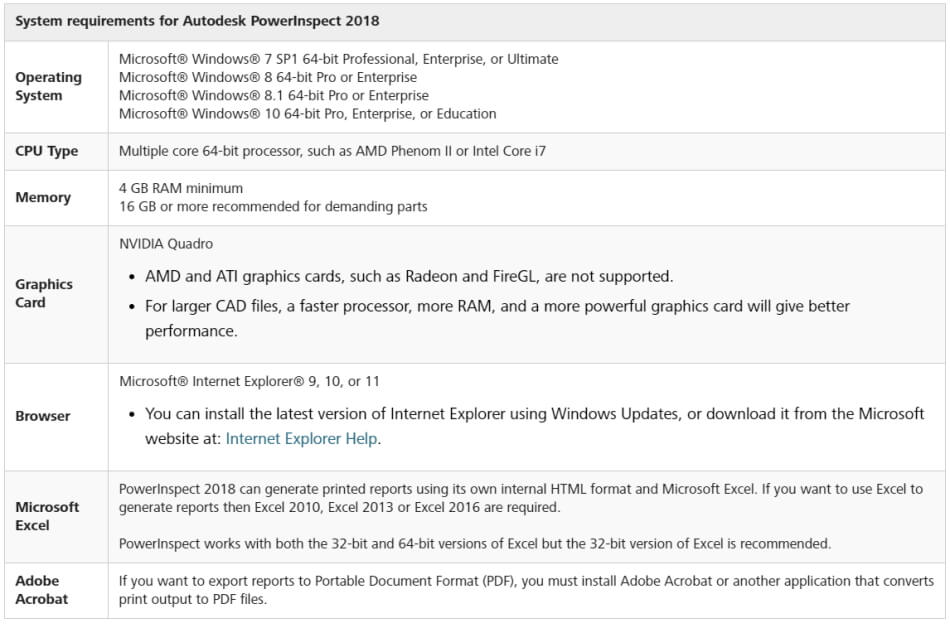Click the CPU Type row label
This screenshot has height=624, width=950.
46,152
